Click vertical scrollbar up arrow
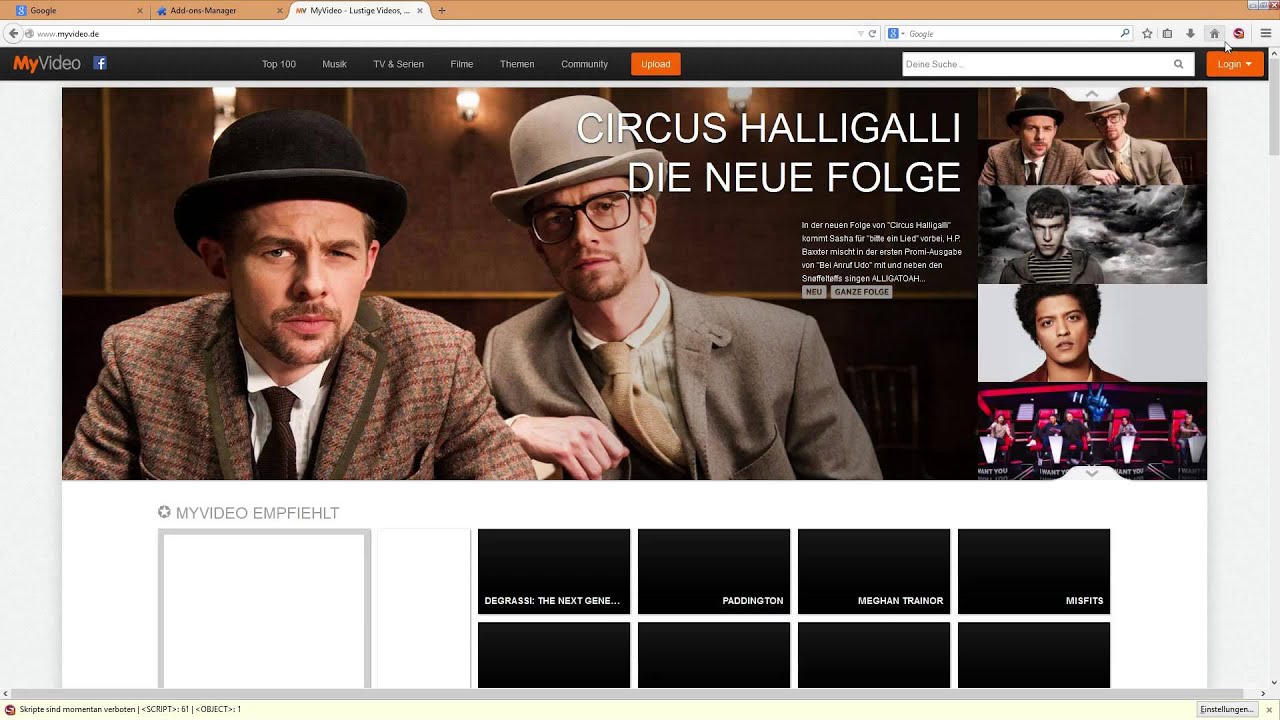Image resolution: width=1280 pixels, height=720 pixels. (x=1273, y=53)
